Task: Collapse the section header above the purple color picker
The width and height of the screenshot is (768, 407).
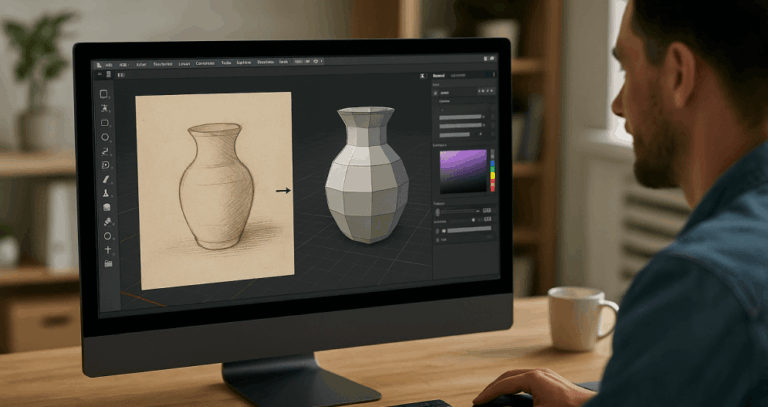Action: 443,145
